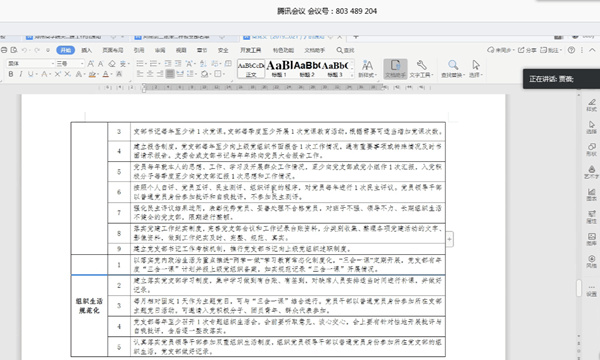600x360 pixels.
Task: Click the vertical scrollbar thumb
Action: [579, 288]
